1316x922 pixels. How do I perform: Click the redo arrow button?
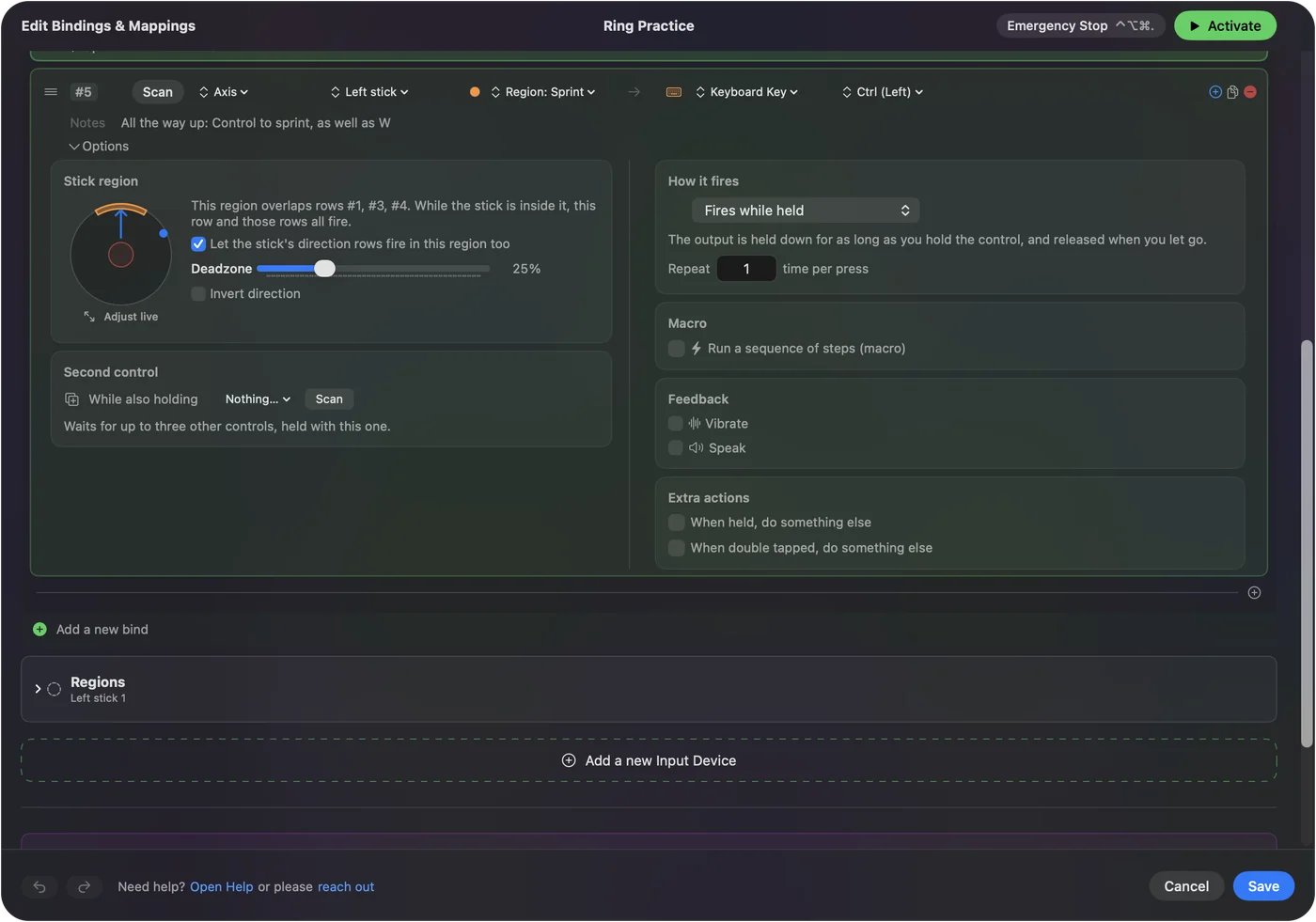point(84,887)
